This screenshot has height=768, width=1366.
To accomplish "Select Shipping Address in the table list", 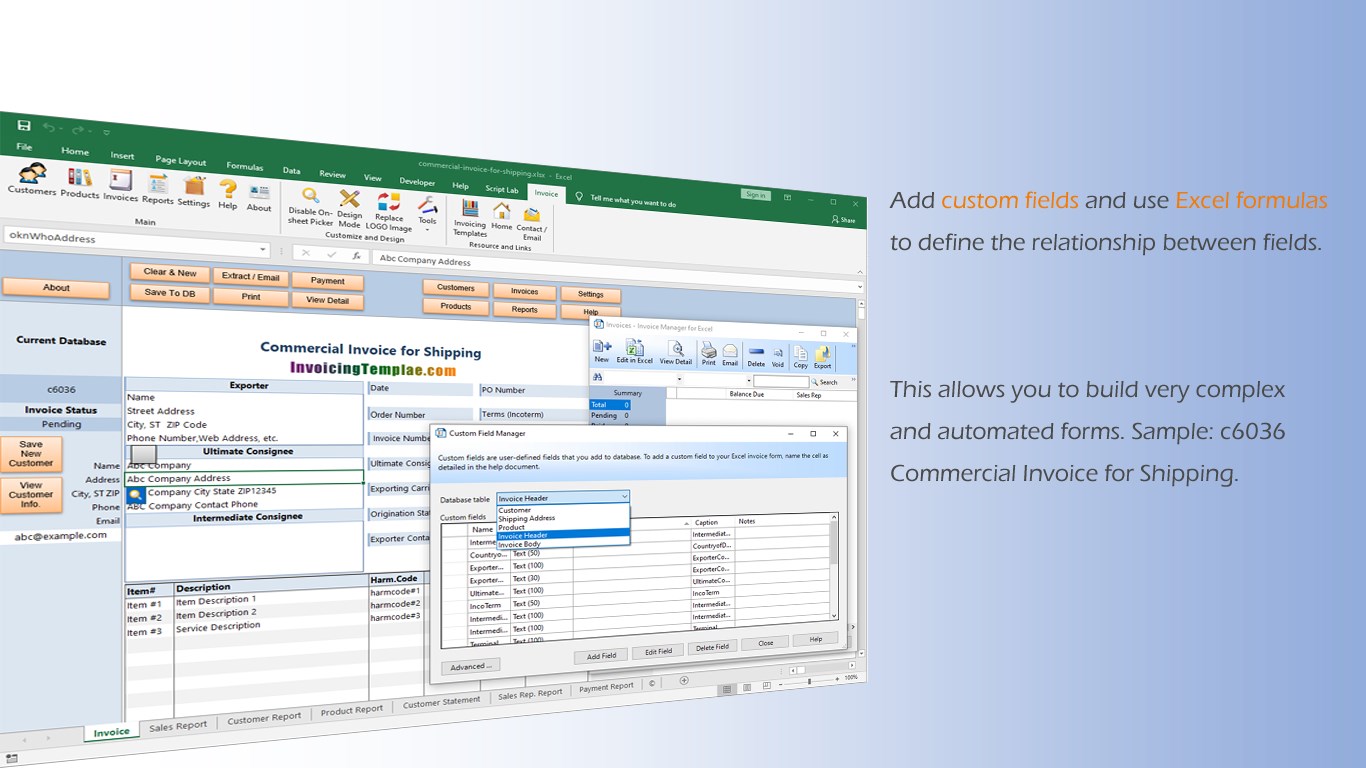I will tap(563, 518).
